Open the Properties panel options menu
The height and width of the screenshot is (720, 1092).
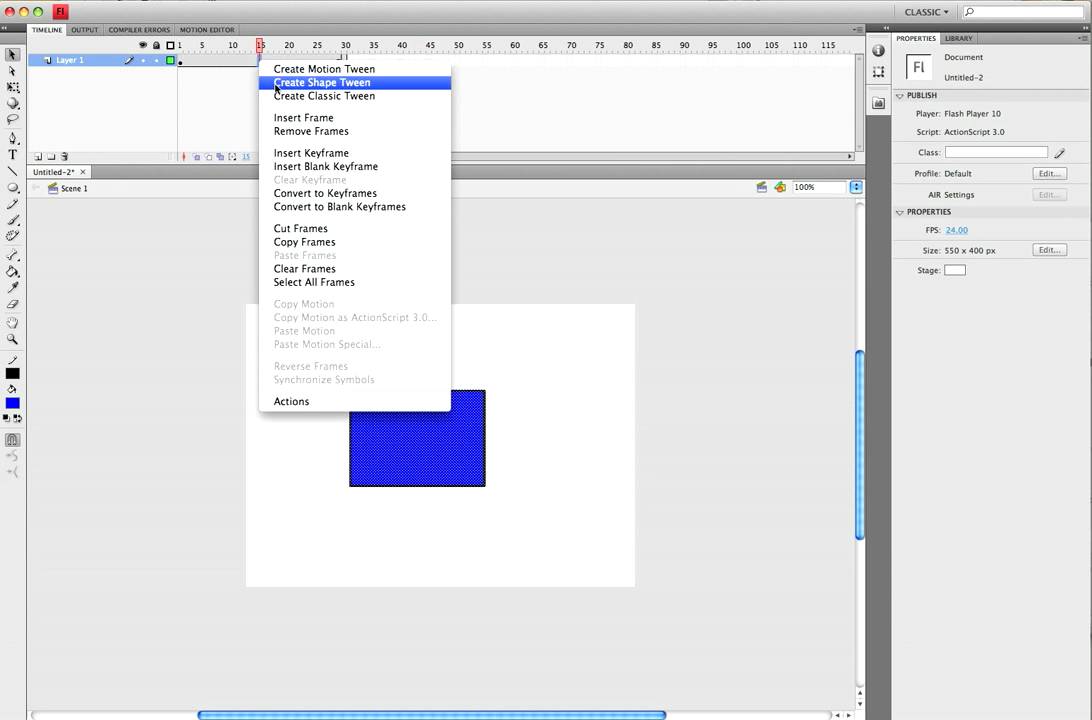1083,38
